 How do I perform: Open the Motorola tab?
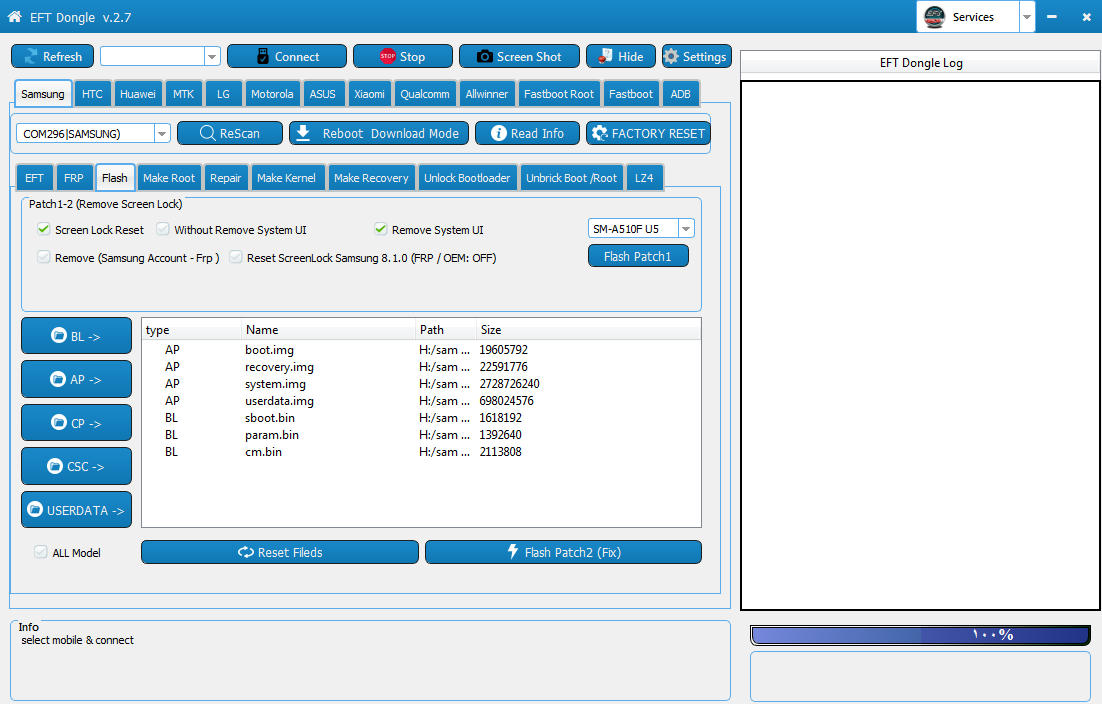point(272,94)
